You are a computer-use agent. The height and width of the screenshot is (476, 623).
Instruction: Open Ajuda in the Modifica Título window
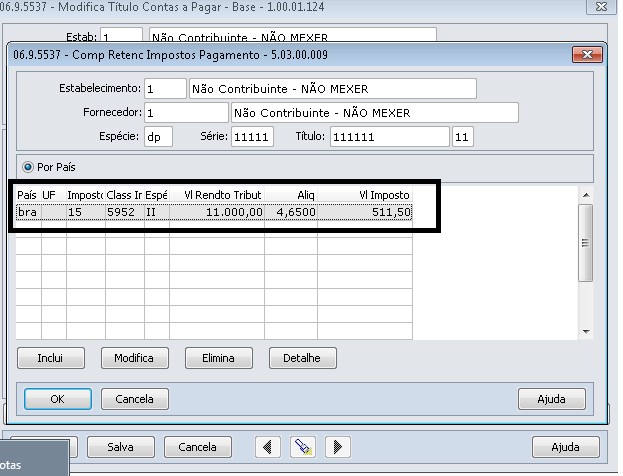click(566, 447)
